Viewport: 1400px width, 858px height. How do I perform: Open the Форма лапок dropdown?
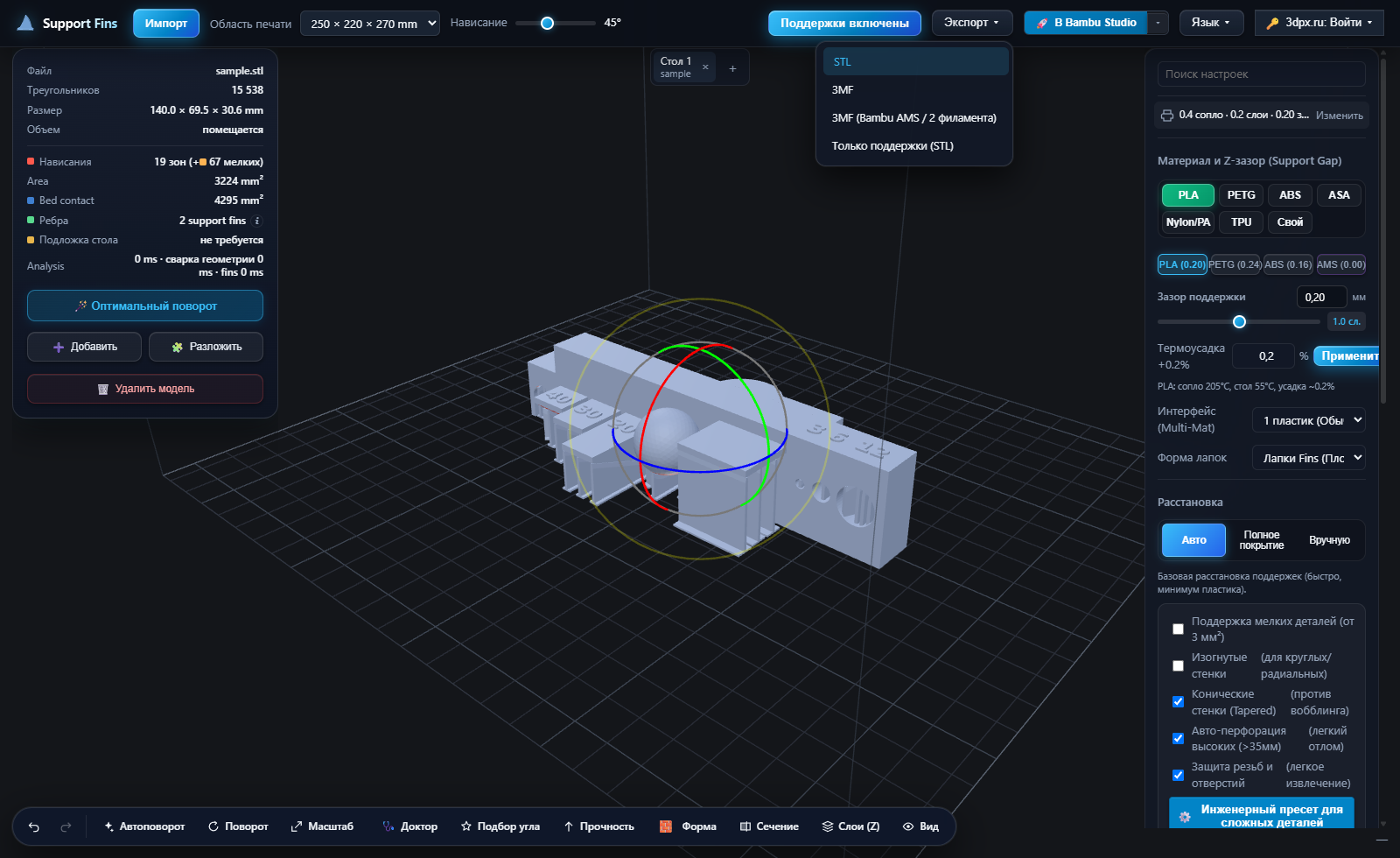(1309, 458)
